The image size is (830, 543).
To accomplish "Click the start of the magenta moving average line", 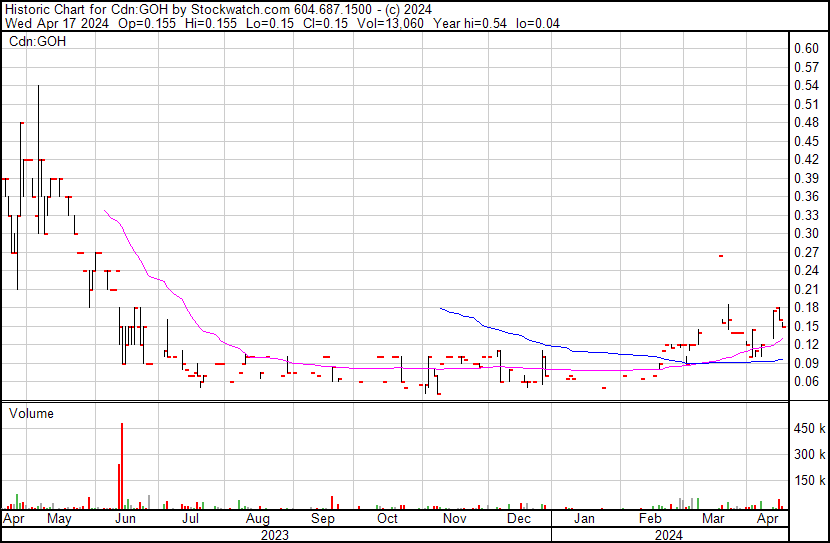I will point(105,211).
